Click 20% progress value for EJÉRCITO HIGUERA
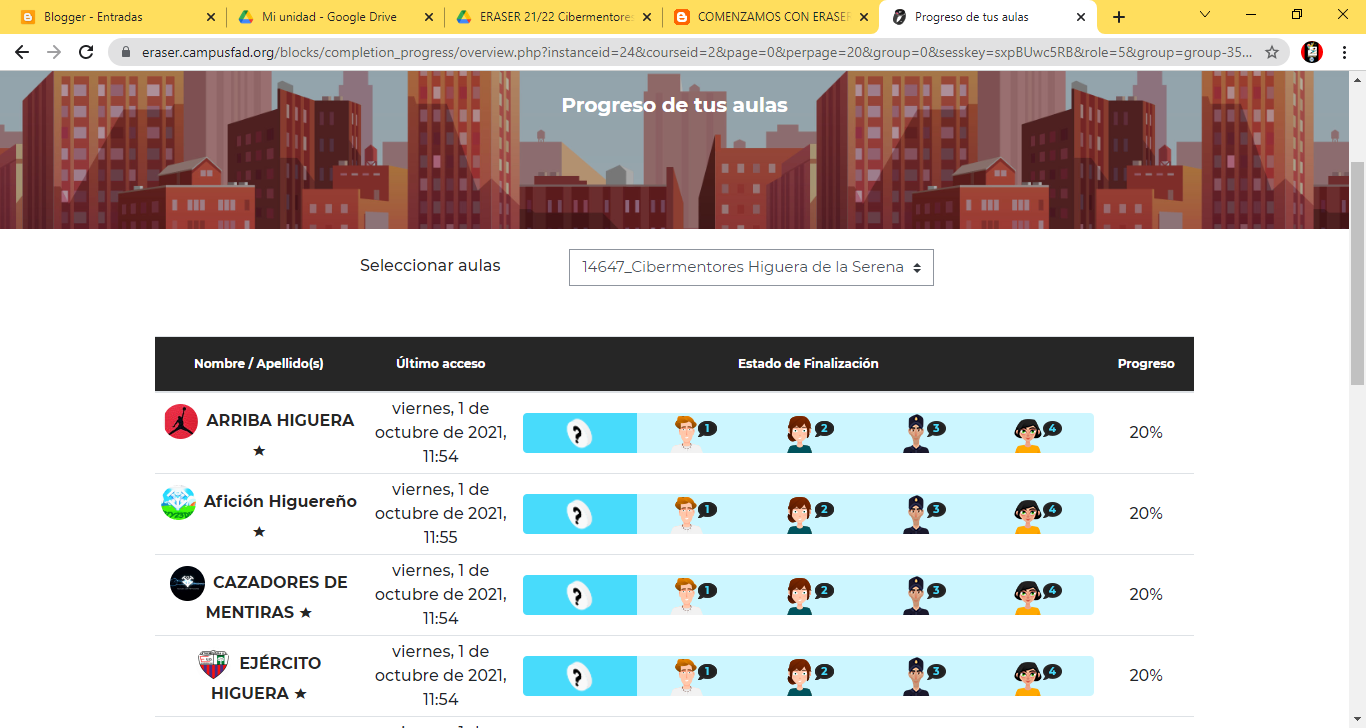Viewport: 1366px width, 728px height. tap(1146, 676)
